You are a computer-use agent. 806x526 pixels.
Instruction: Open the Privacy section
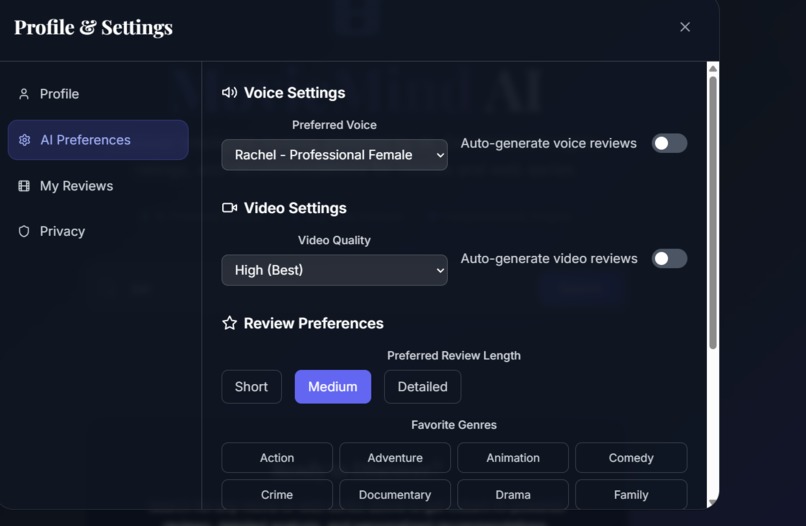coord(98,231)
